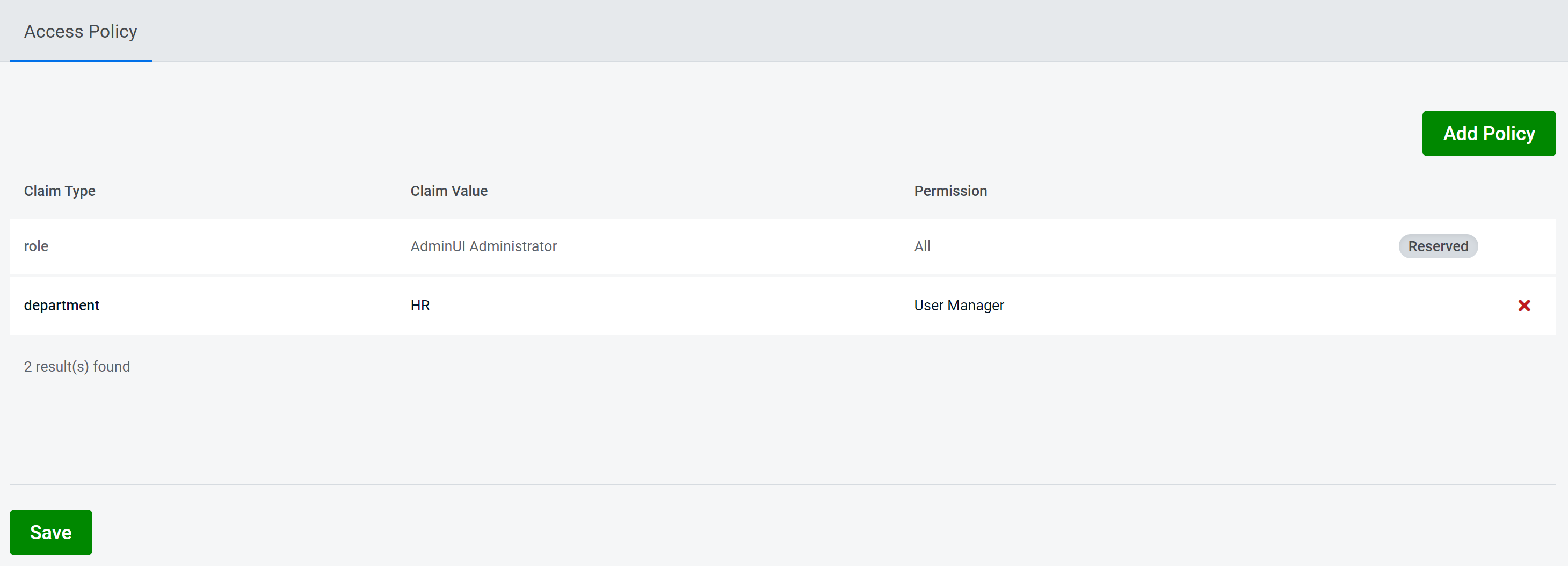Click the Permission column header
1568x566 pixels.
[x=950, y=191]
